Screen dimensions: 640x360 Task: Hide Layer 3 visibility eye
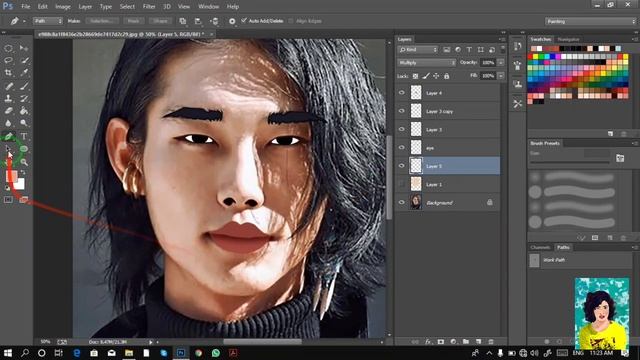[x=402, y=129]
